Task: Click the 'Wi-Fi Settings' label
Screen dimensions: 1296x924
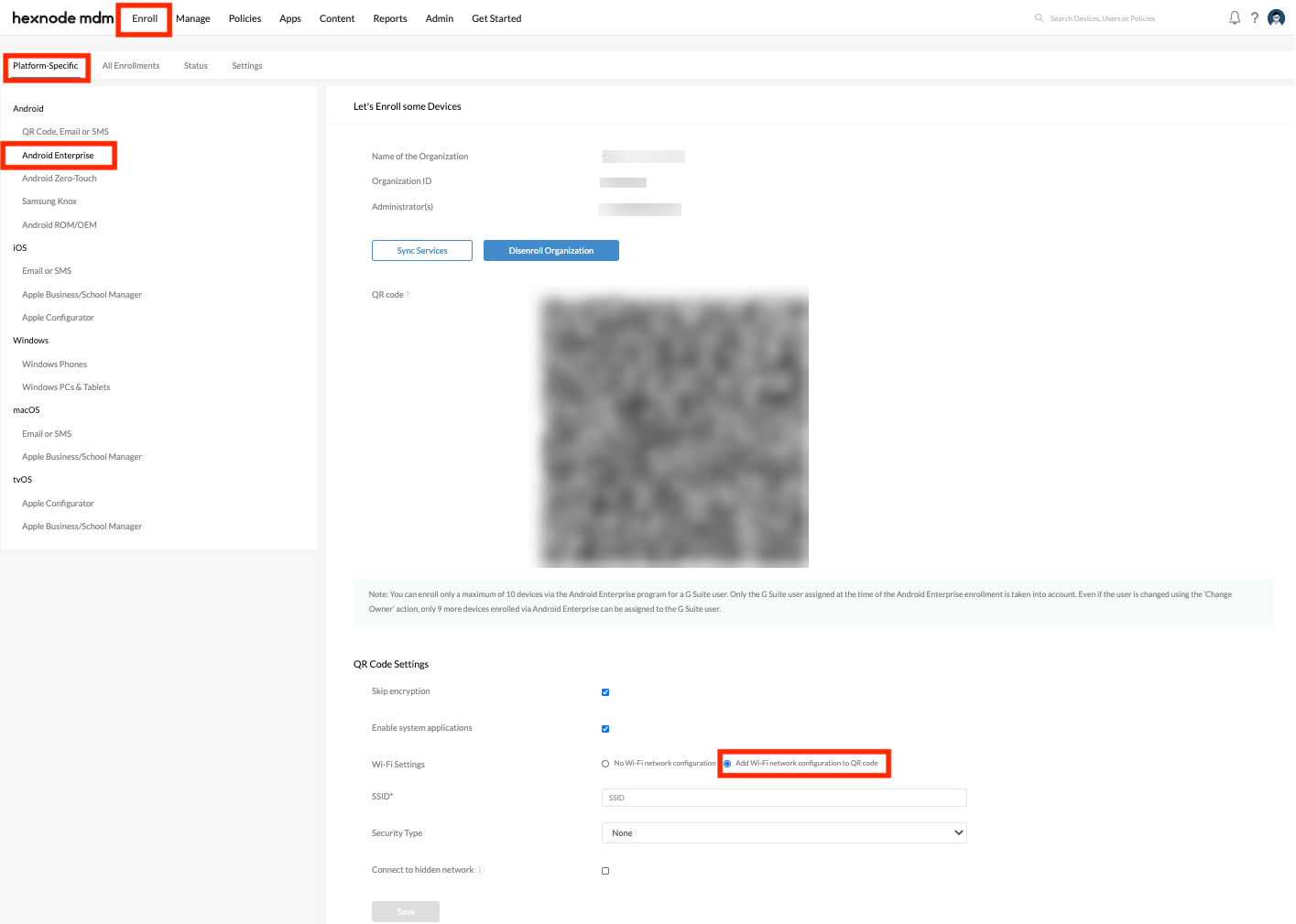Action: 398,765
